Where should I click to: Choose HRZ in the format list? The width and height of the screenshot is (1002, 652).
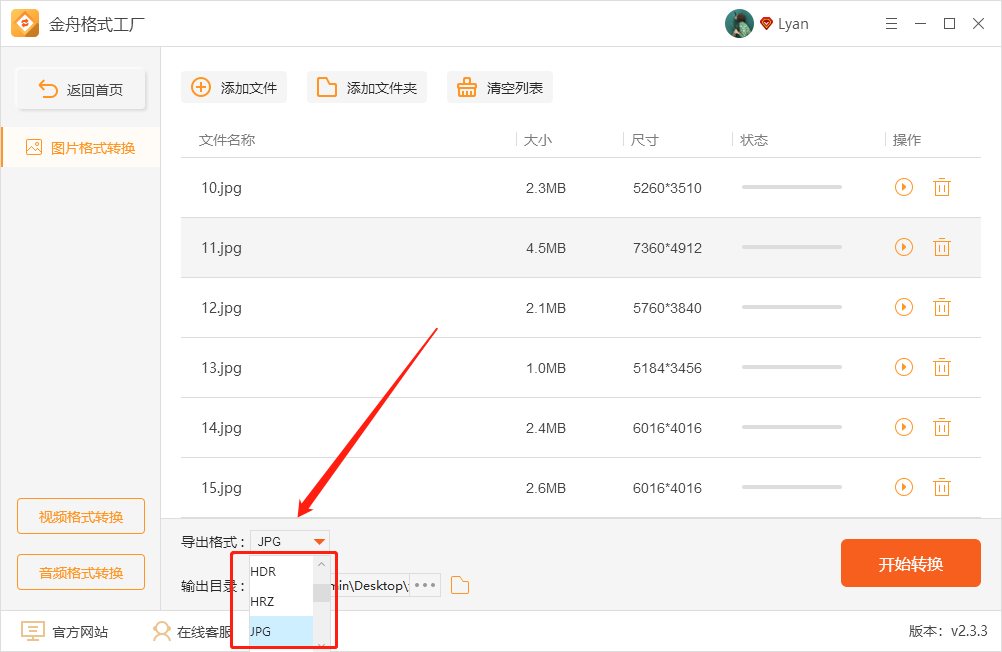281,602
